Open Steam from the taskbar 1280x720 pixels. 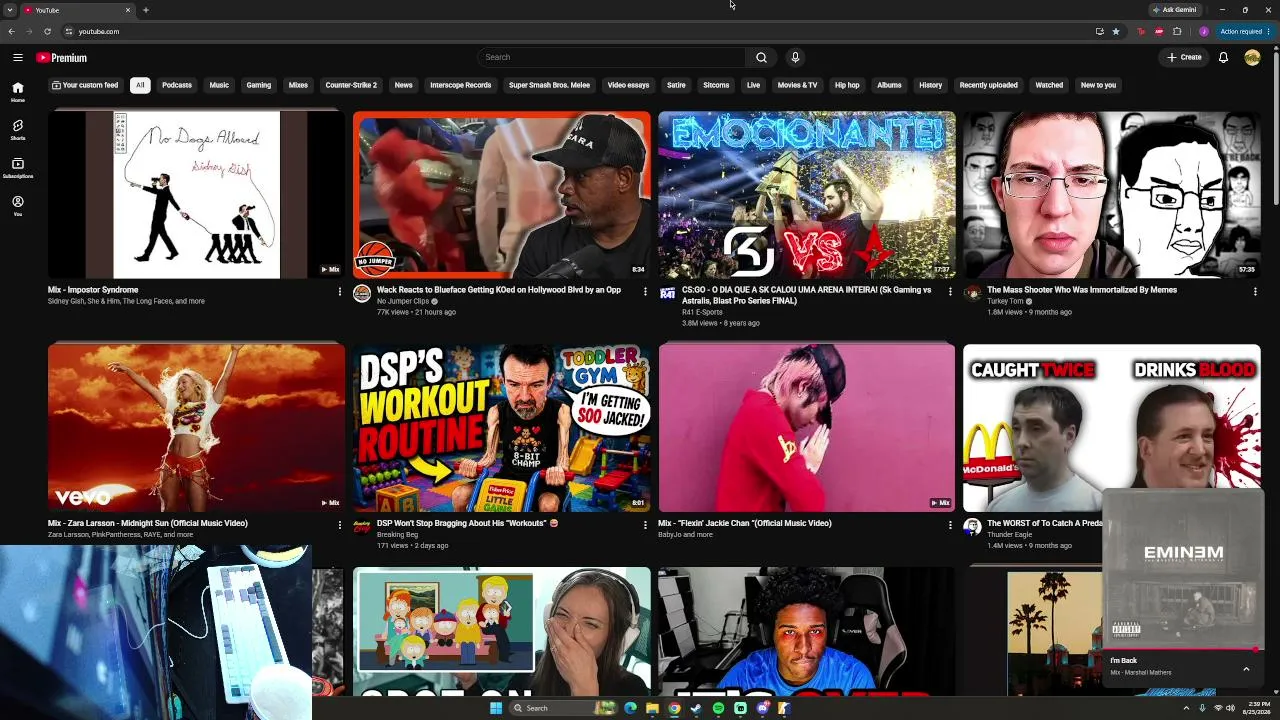[x=697, y=708]
